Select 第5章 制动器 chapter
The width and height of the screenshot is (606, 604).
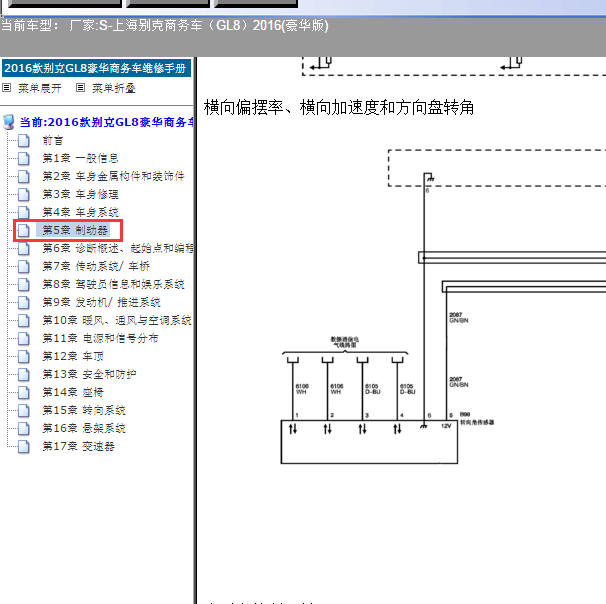pos(75,230)
